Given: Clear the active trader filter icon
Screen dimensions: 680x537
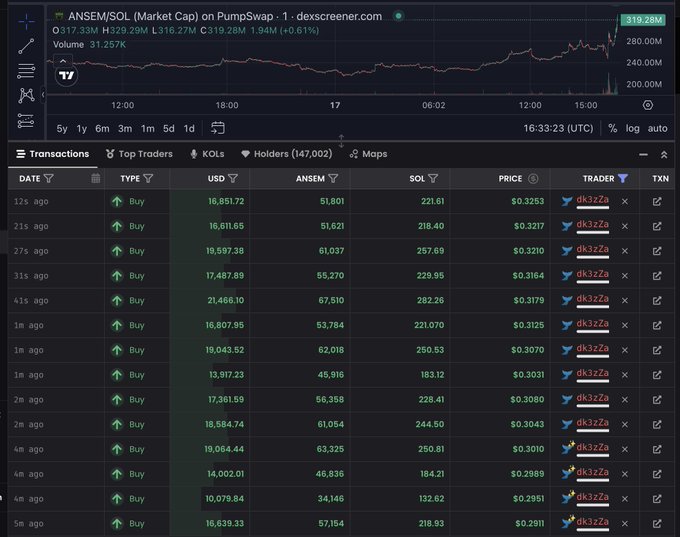Looking at the screenshot, I should coord(623,178).
